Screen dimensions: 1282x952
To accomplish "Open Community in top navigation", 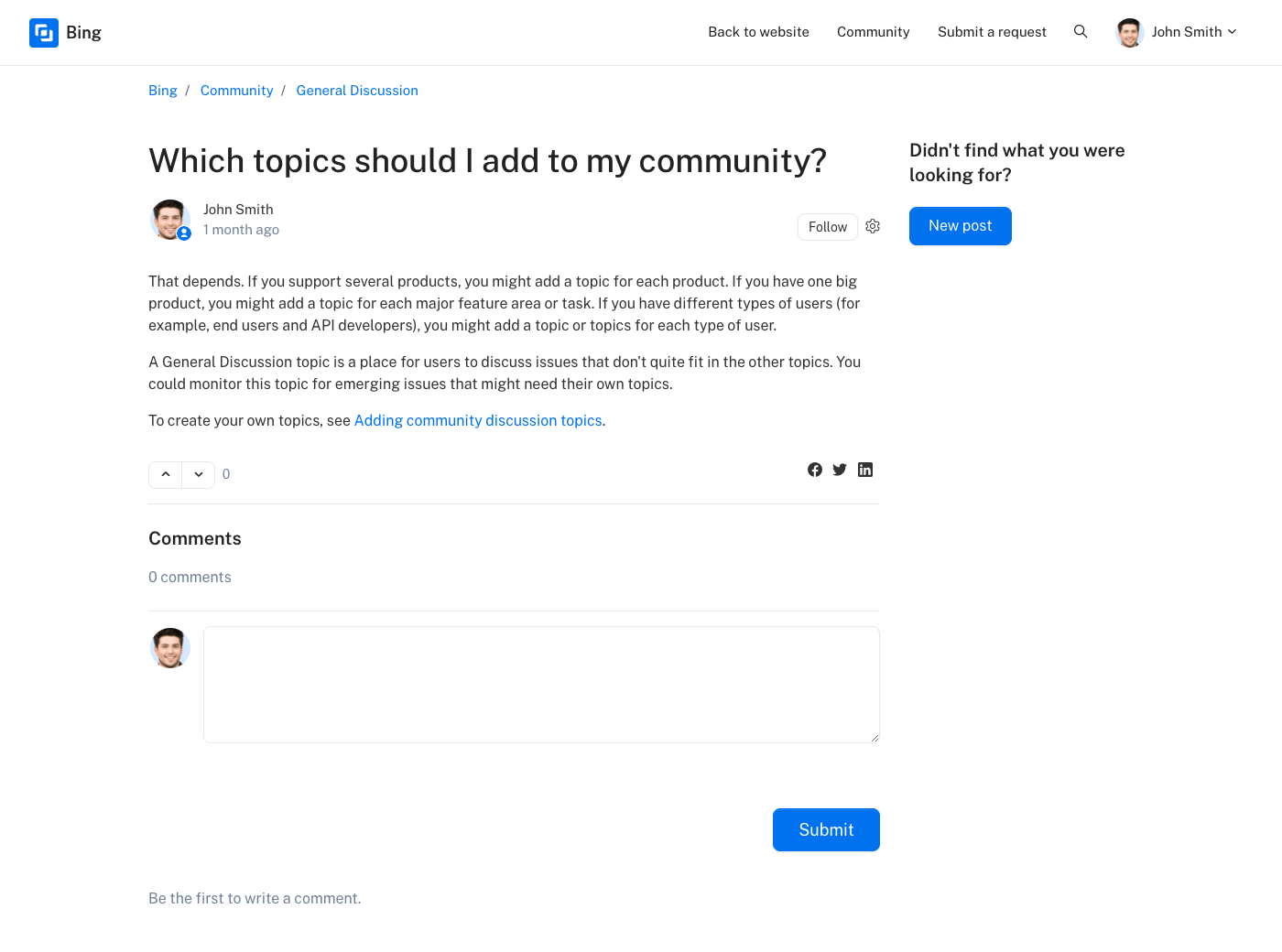I will tap(874, 32).
